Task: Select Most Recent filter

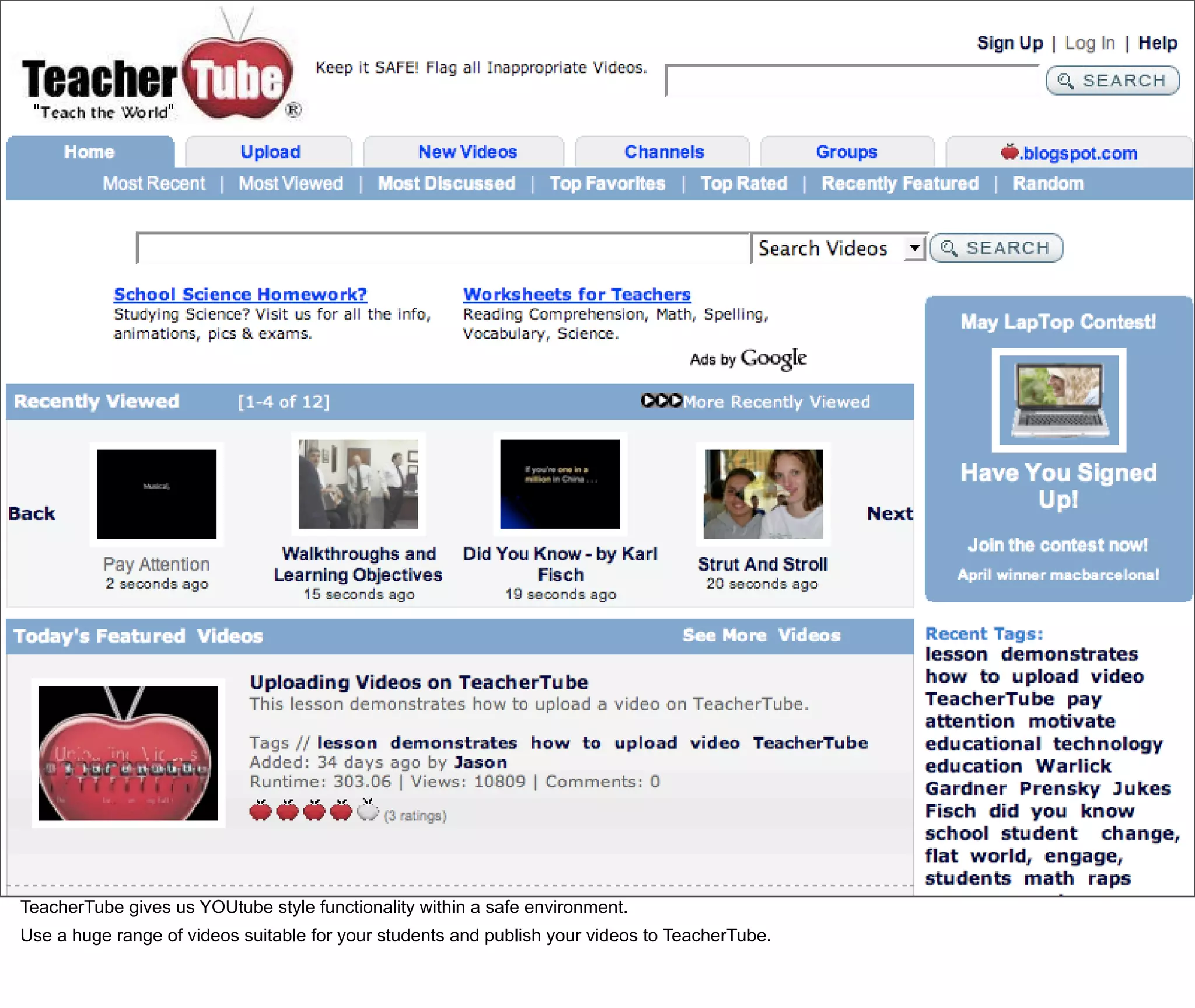Action: [154, 183]
